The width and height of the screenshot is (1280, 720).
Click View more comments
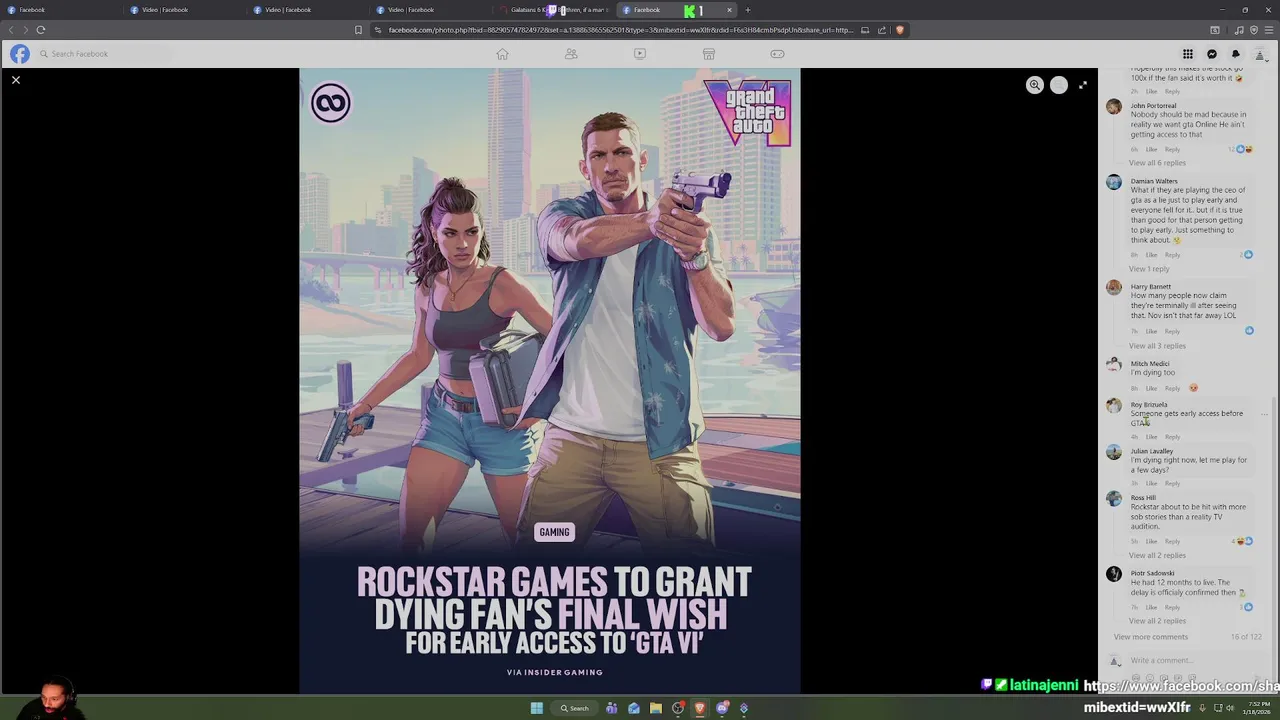point(1151,637)
